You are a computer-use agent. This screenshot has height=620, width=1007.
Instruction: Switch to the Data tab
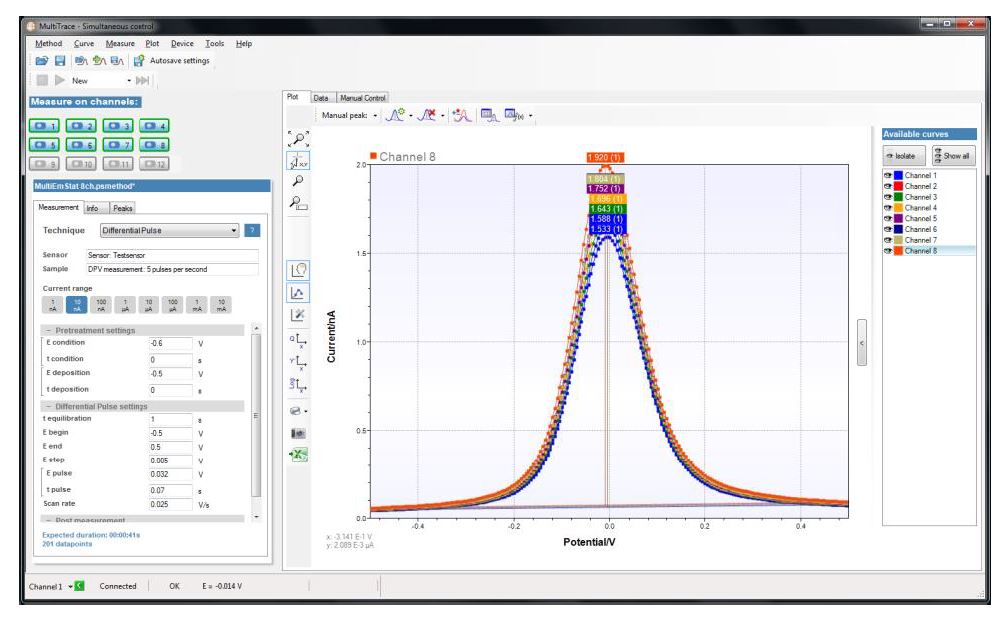(321, 98)
